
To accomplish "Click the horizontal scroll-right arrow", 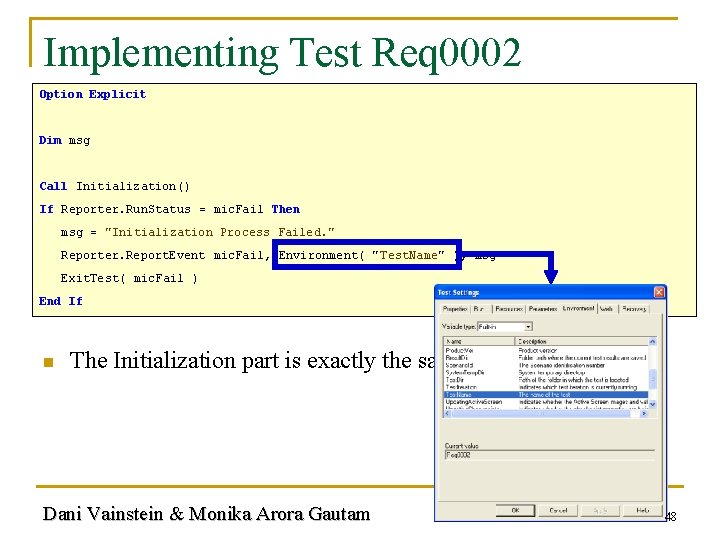I will click(x=644, y=413).
